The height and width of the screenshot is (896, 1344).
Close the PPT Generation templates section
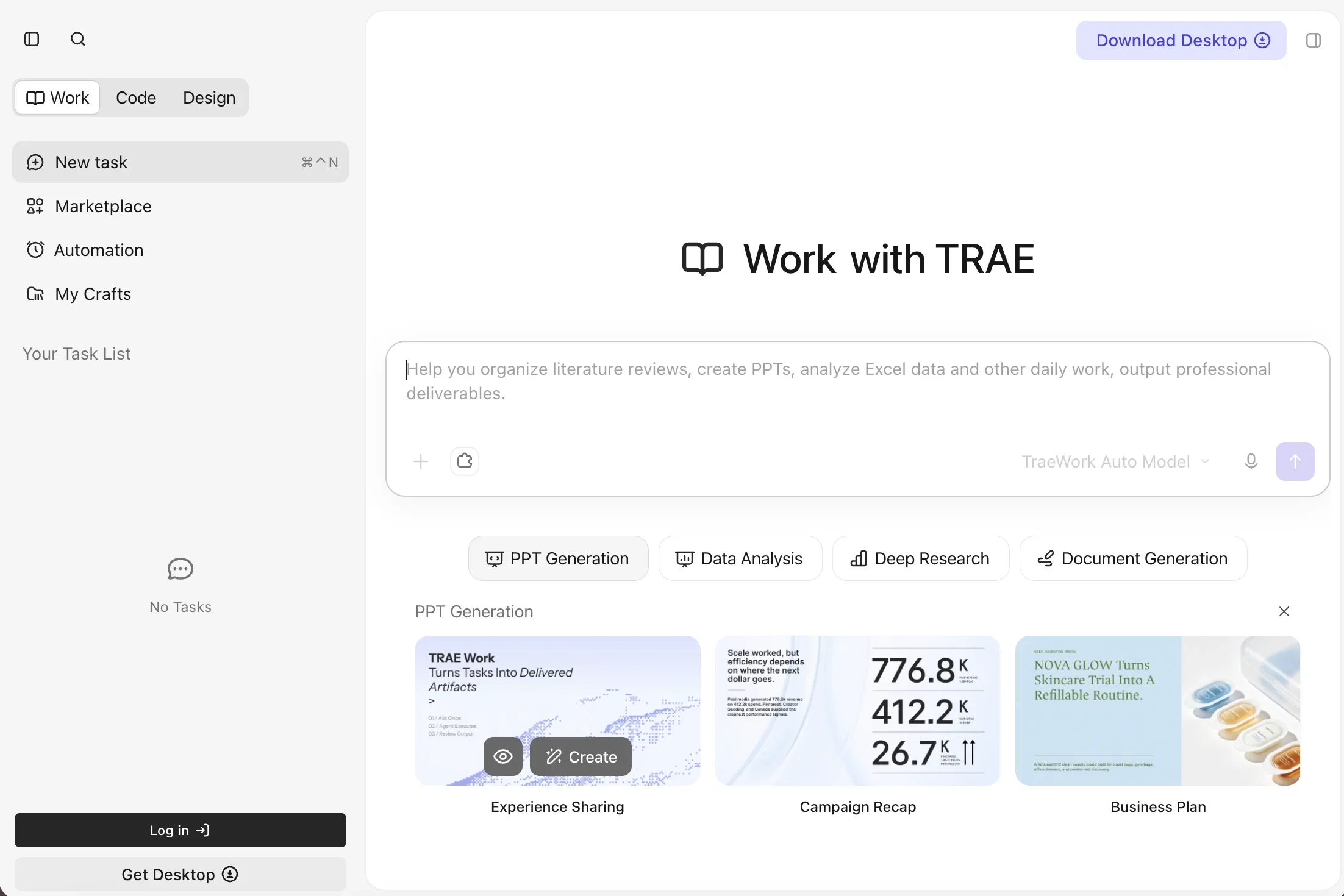1284,611
